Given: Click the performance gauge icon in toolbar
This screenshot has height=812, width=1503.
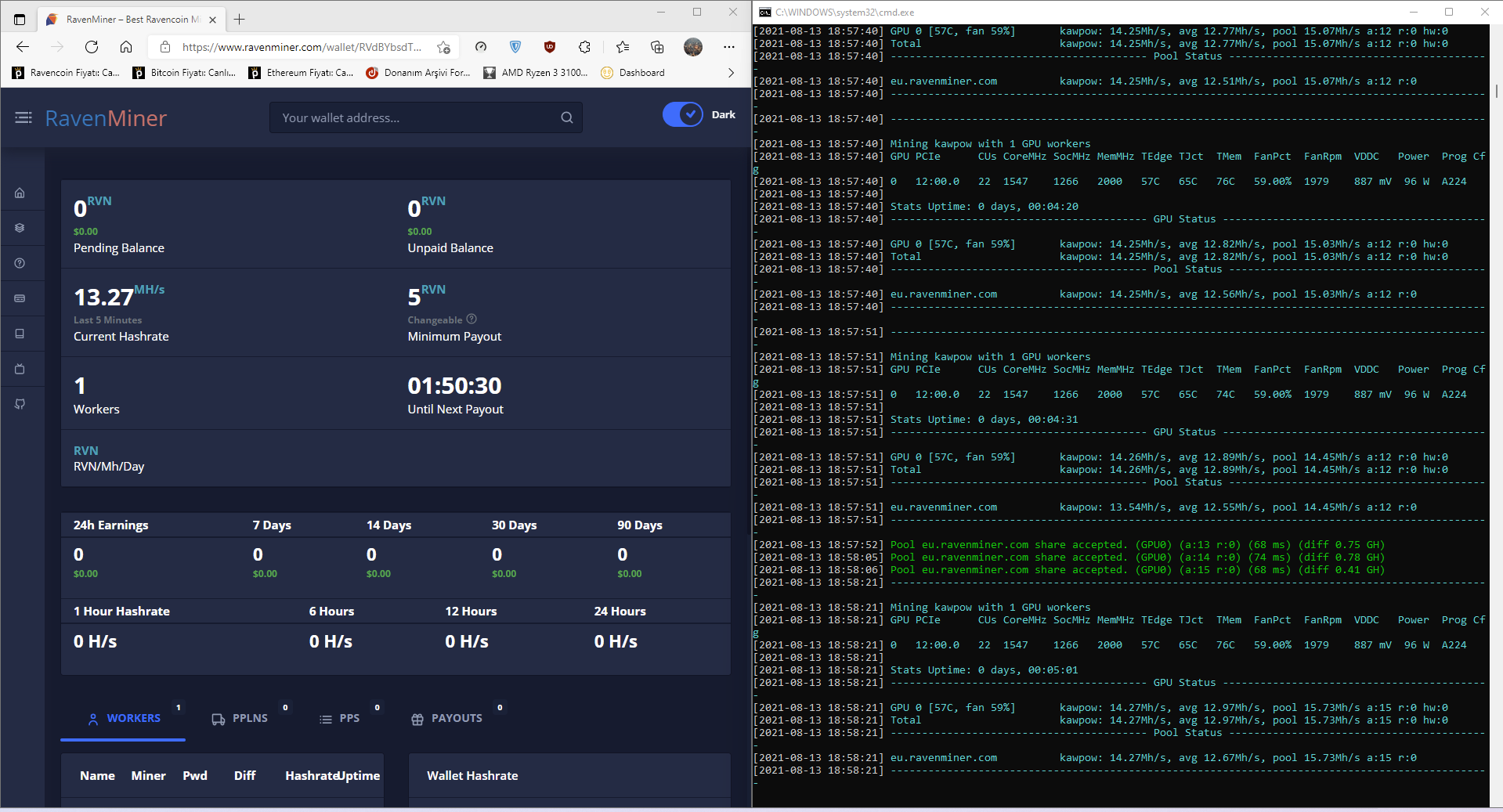Looking at the screenshot, I should pyautogui.click(x=481, y=47).
